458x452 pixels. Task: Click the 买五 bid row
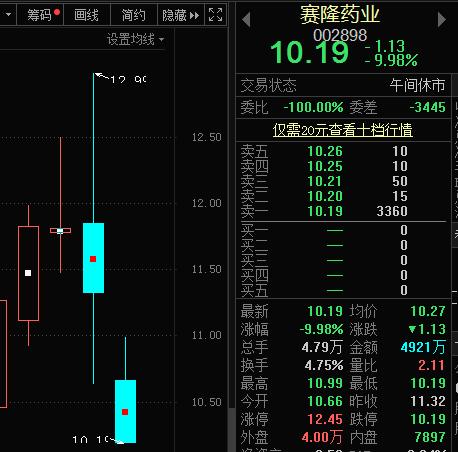342,290
